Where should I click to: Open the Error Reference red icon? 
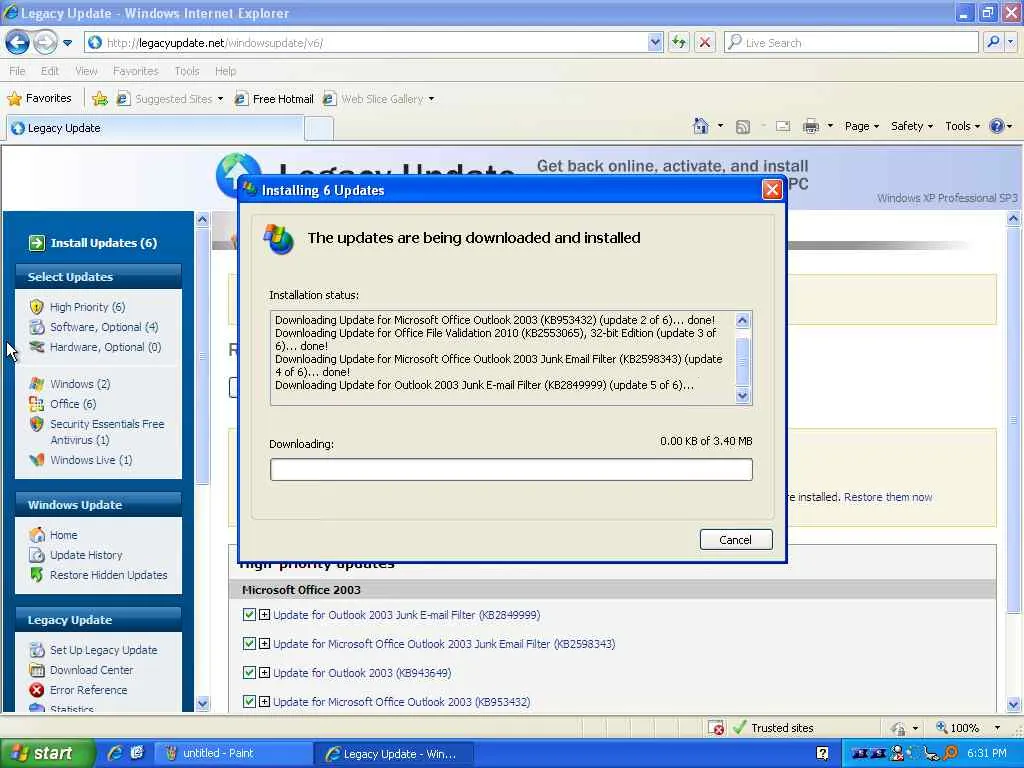[x=37, y=690]
